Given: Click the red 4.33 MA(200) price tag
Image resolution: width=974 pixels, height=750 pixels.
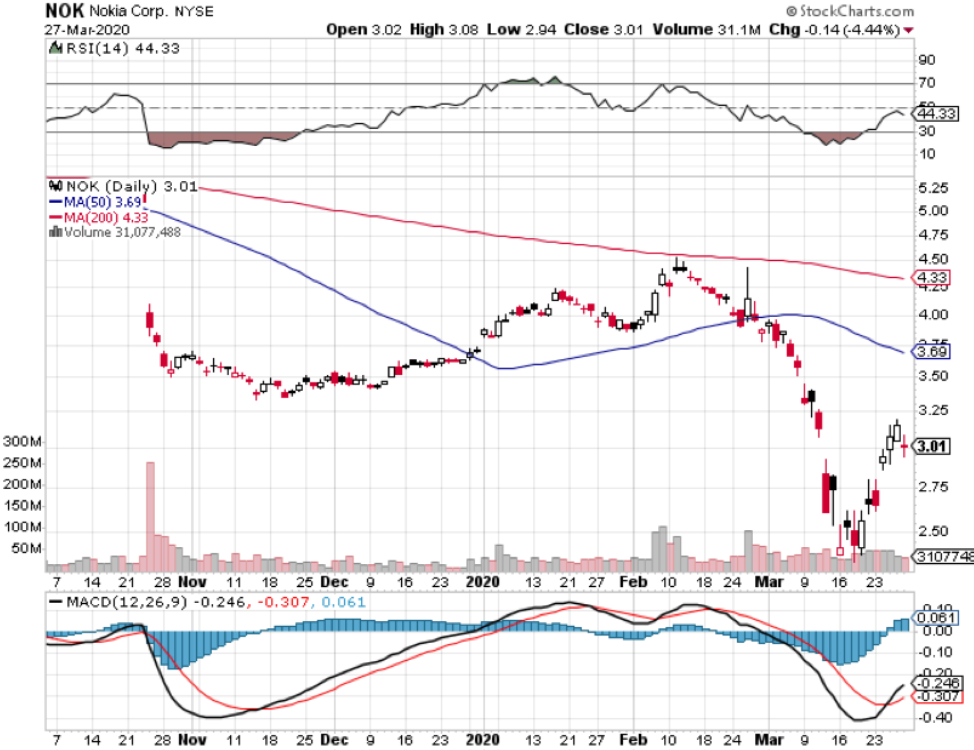Looking at the screenshot, I should tap(930, 278).
